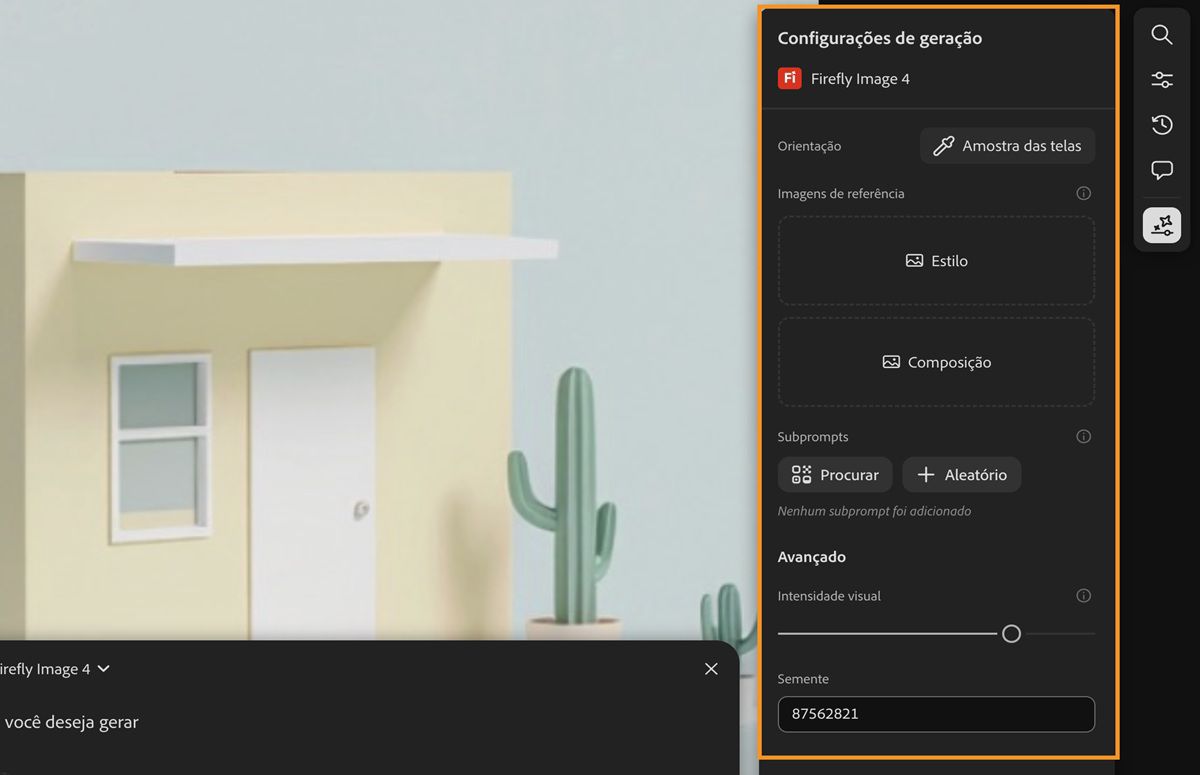The image size is (1200, 775).
Task: View generation history via the clock icon
Action: click(x=1161, y=124)
